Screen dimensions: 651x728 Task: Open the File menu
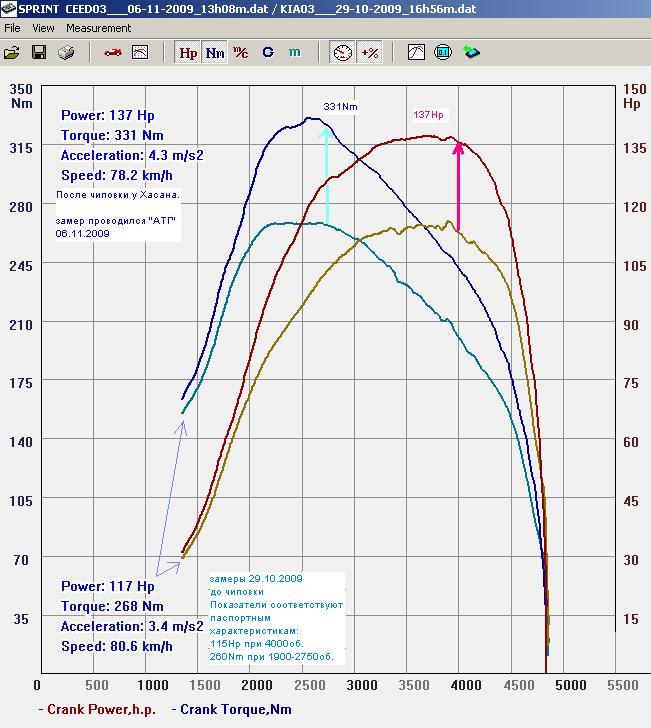coord(12,29)
